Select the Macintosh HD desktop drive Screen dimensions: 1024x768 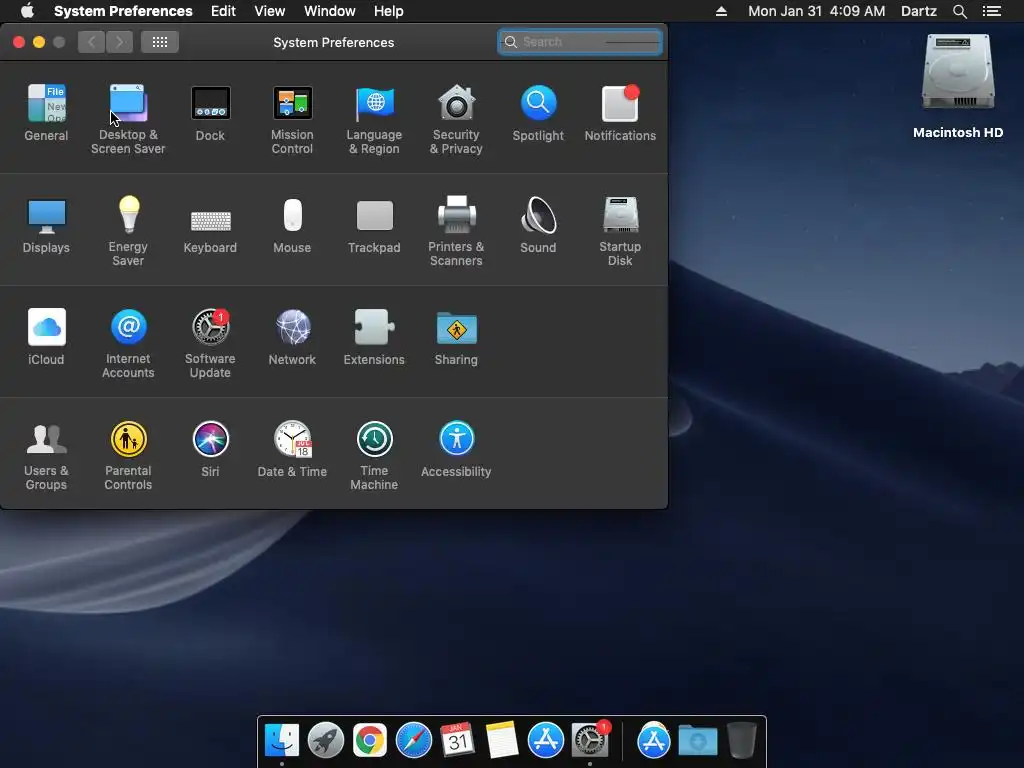958,86
